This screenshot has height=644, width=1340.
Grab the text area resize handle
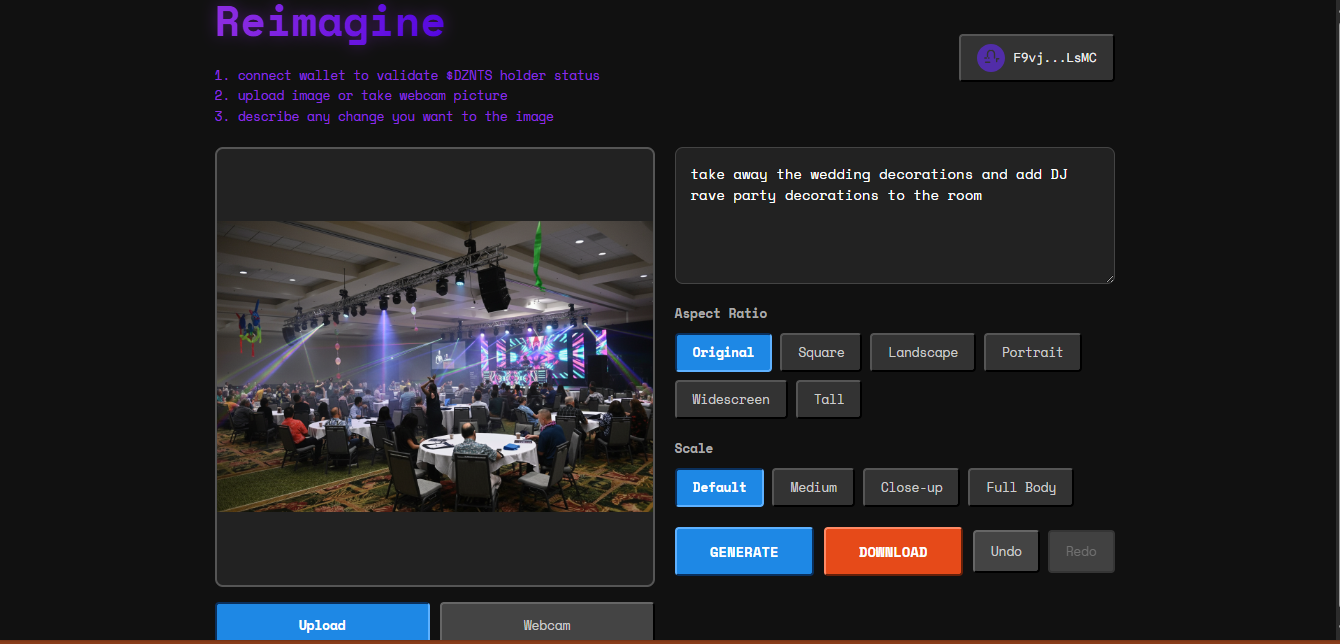(x=1108, y=277)
